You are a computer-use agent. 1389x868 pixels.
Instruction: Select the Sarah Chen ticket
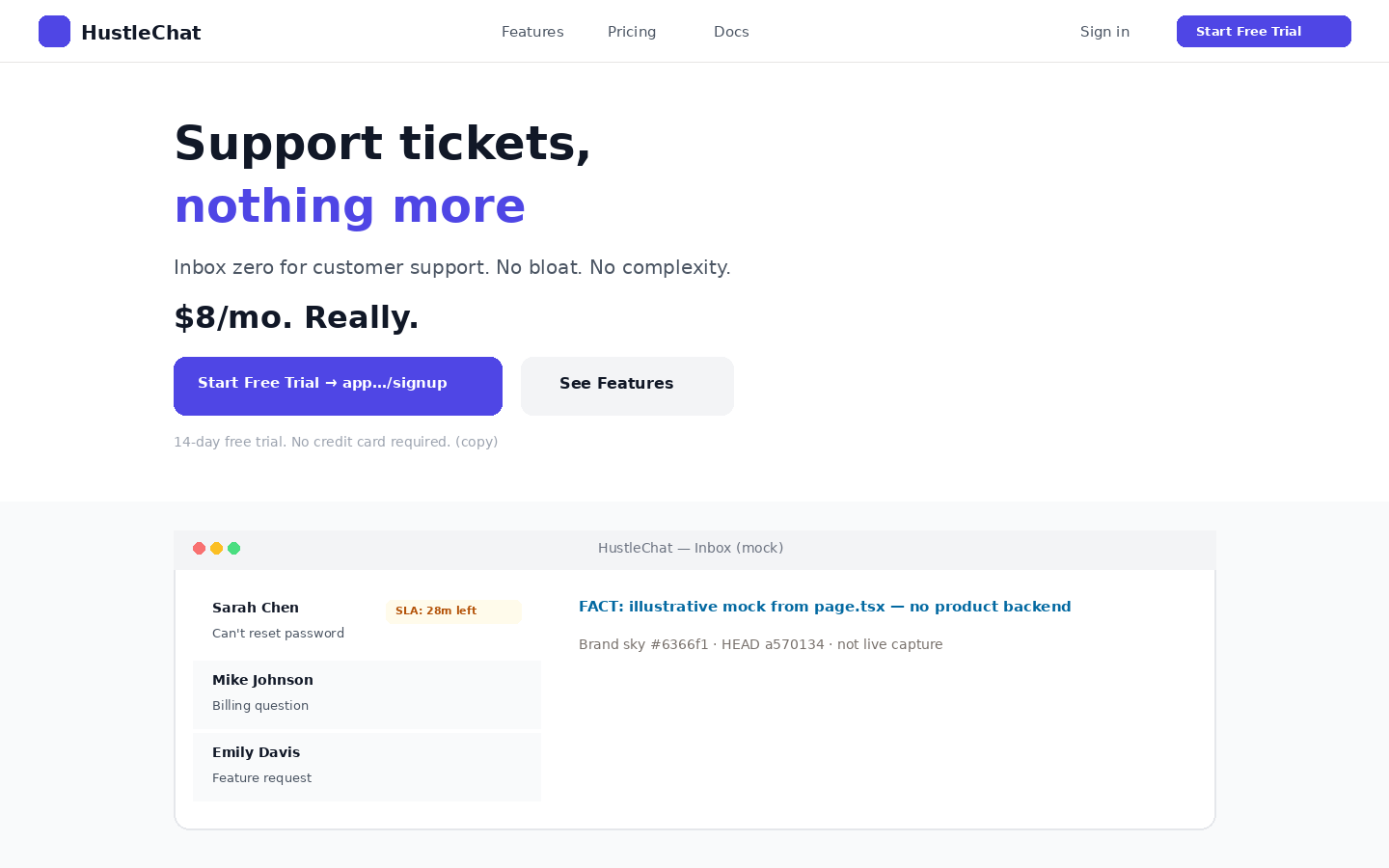(367, 620)
